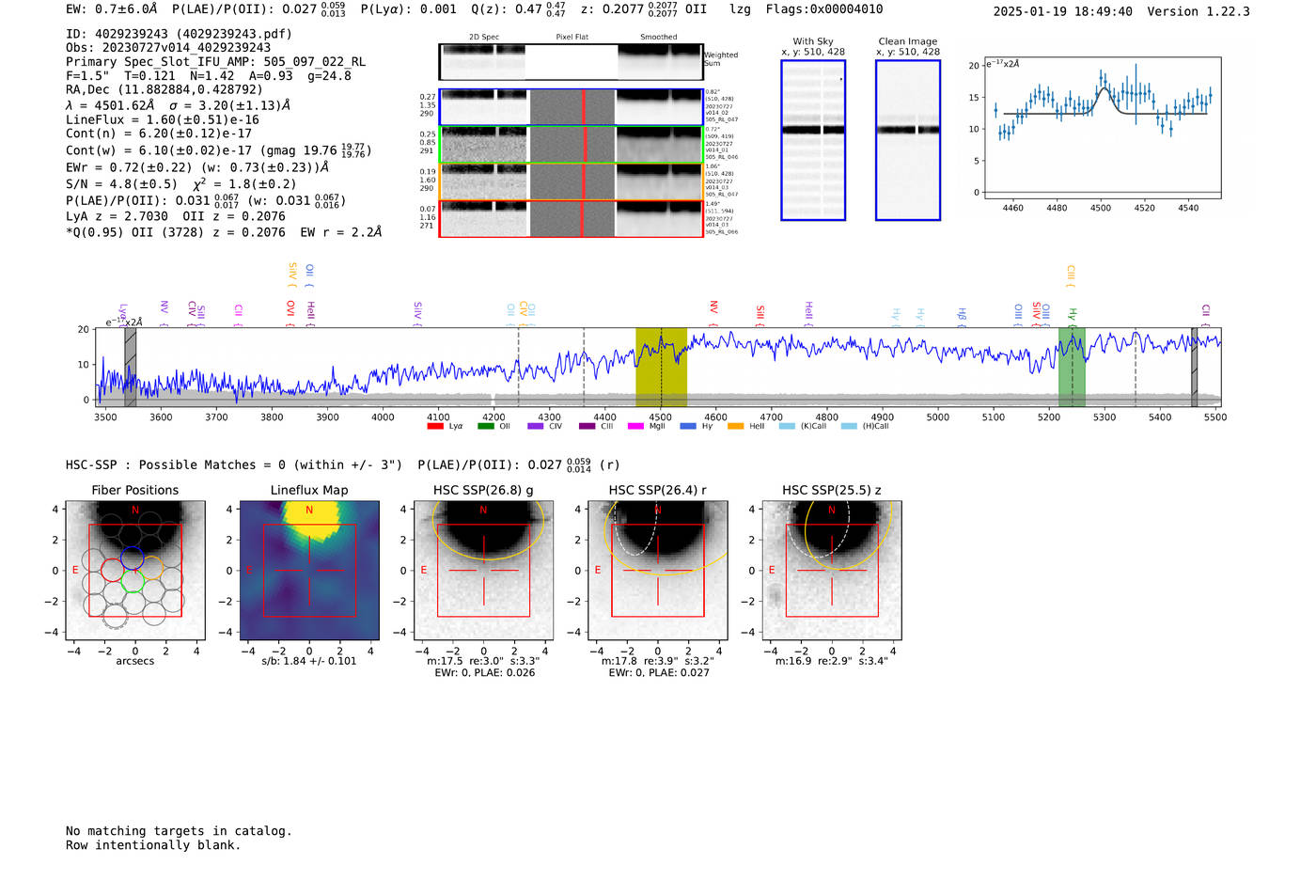This screenshot has width=1316, height=896.
Task: Click the green fiber circle in Fiber Positions
Action: (132, 581)
